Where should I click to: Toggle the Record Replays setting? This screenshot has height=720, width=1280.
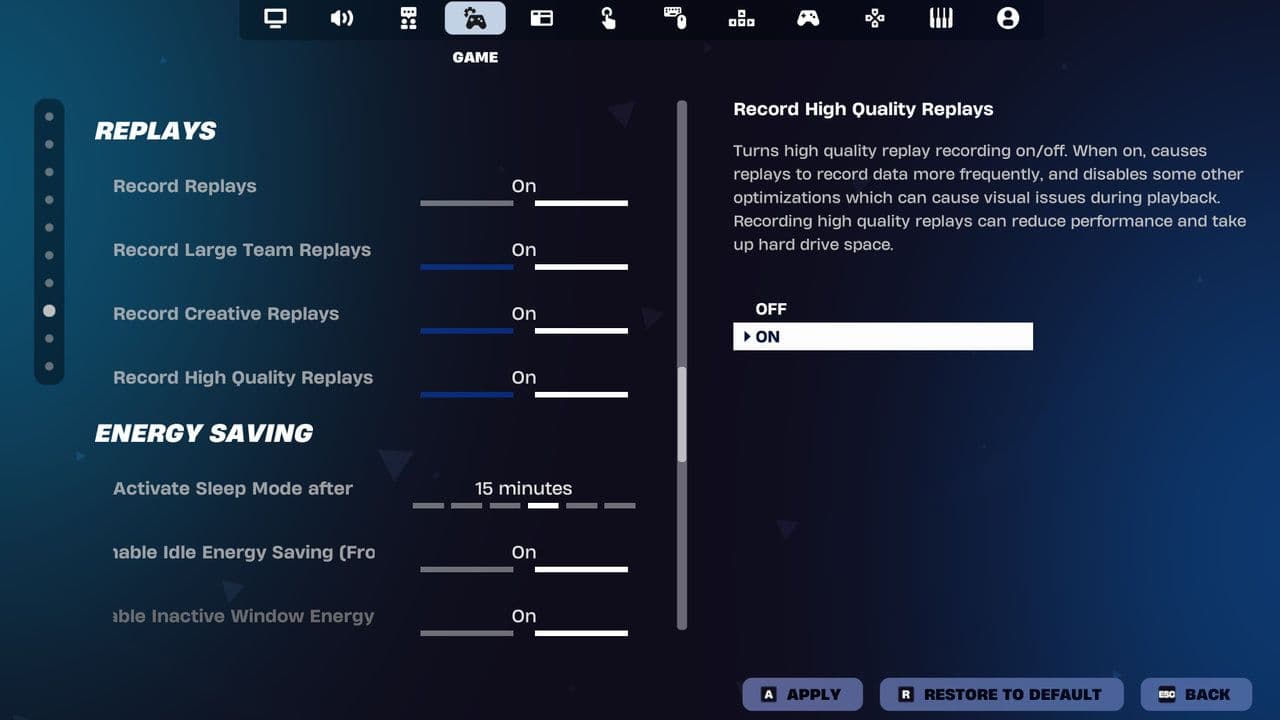tap(524, 191)
